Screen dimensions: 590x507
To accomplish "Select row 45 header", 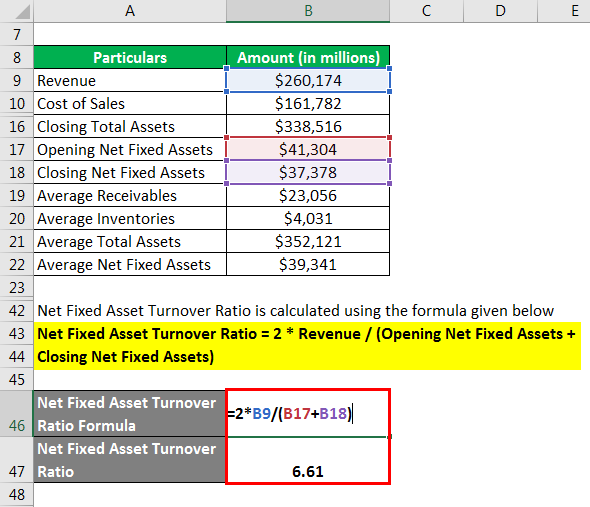I will (17, 379).
